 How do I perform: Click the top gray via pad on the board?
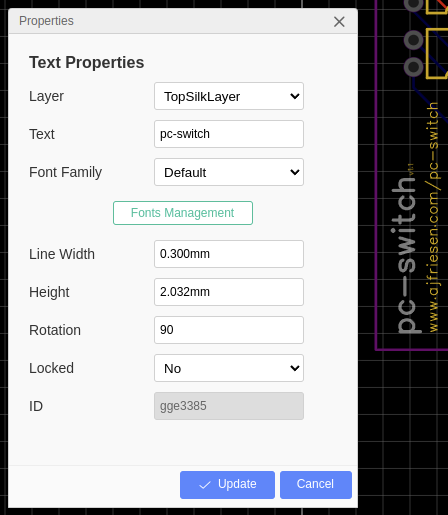413,5
